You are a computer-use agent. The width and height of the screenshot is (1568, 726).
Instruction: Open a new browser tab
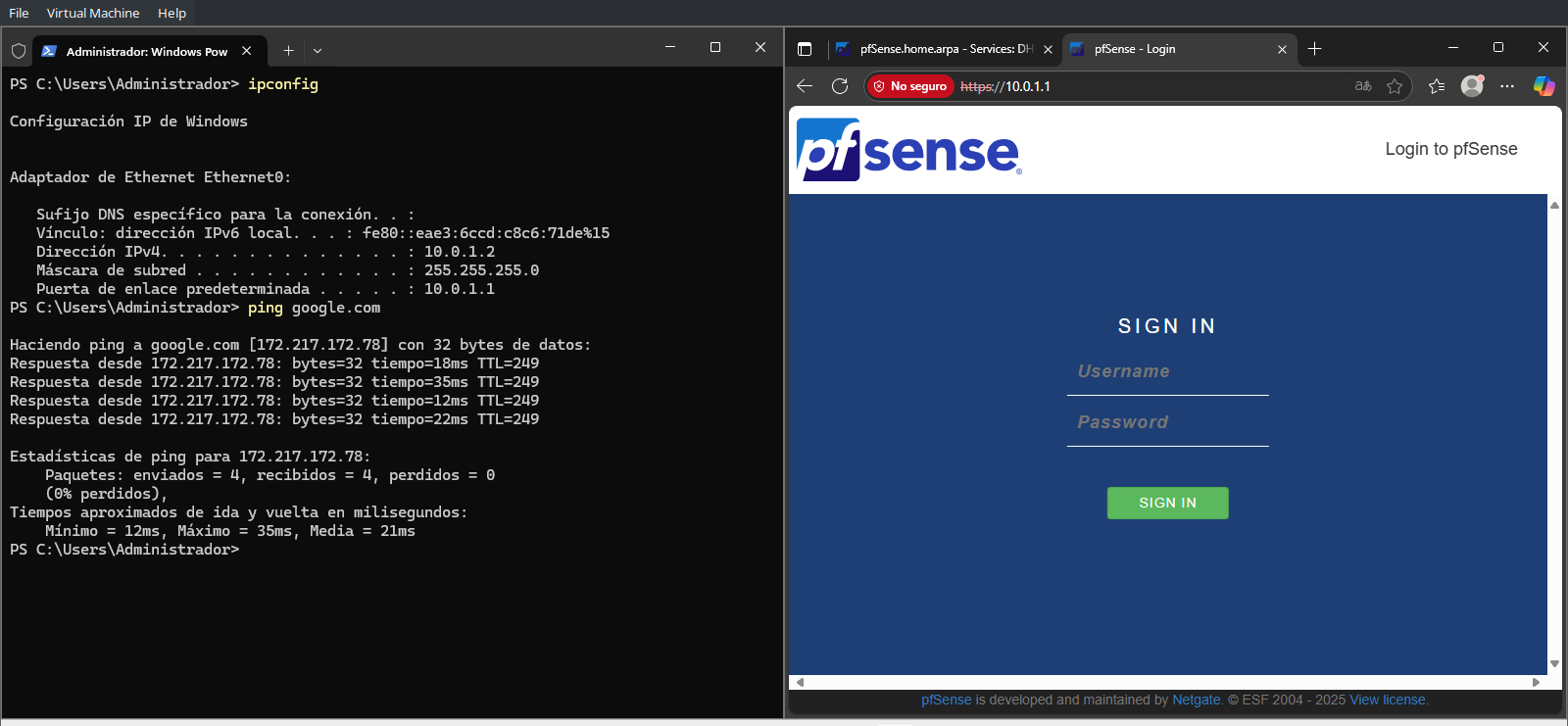coord(1314,49)
